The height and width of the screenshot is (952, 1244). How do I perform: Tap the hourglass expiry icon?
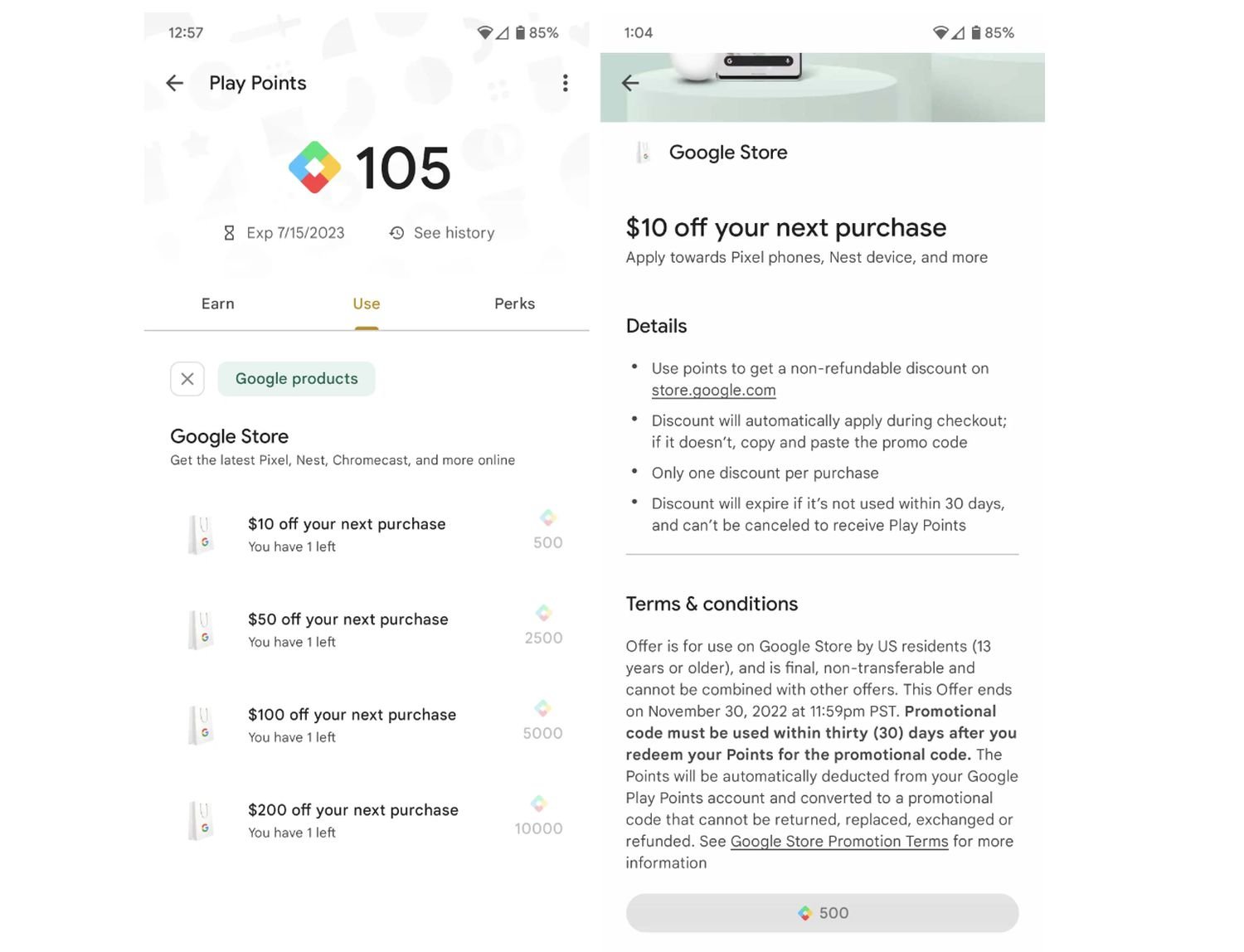coord(229,233)
